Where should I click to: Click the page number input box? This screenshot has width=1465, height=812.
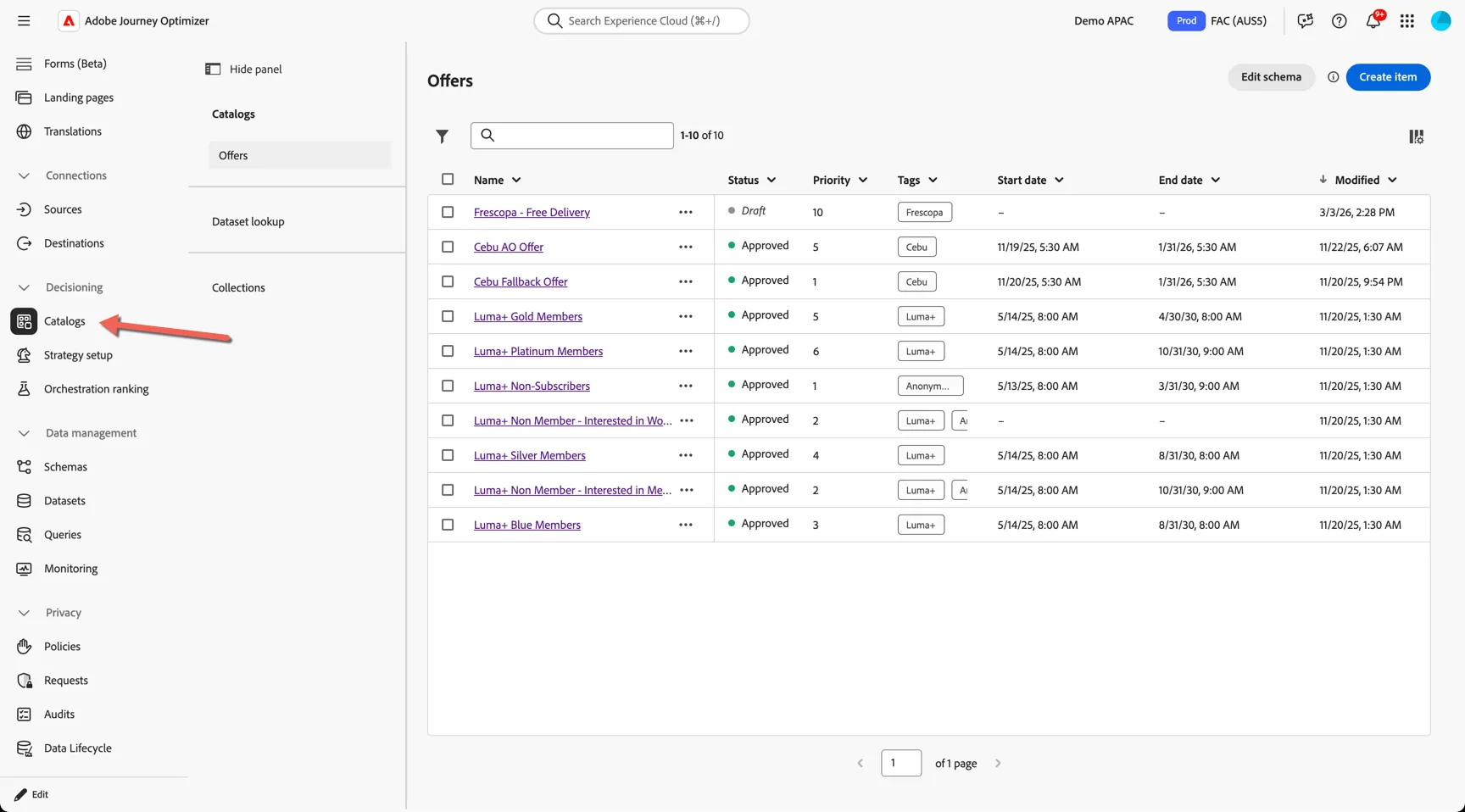pyautogui.click(x=901, y=763)
